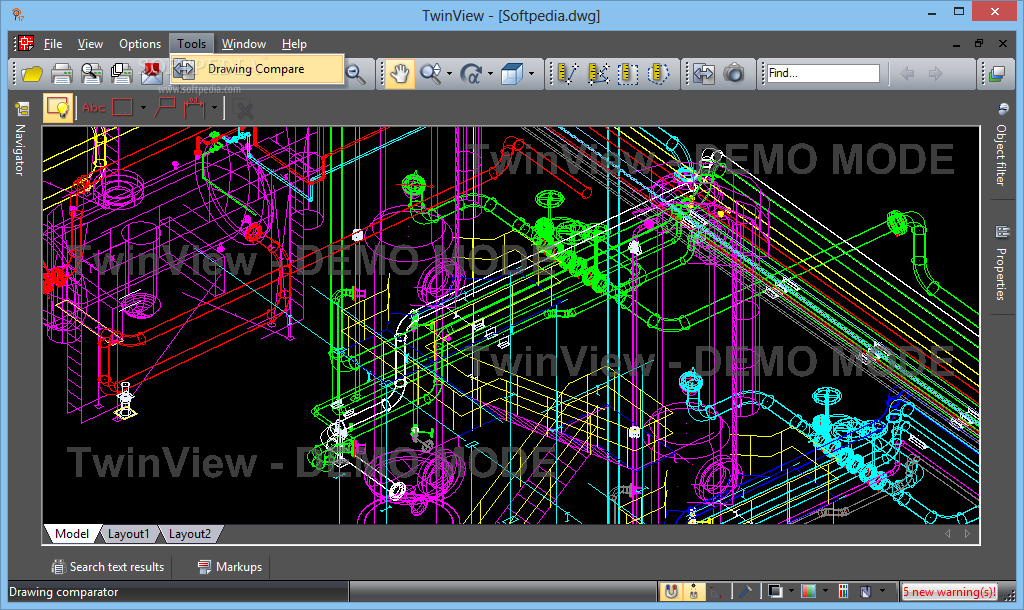The height and width of the screenshot is (610, 1024).
Task: Switch to the Layout2 tab
Action: [189, 534]
